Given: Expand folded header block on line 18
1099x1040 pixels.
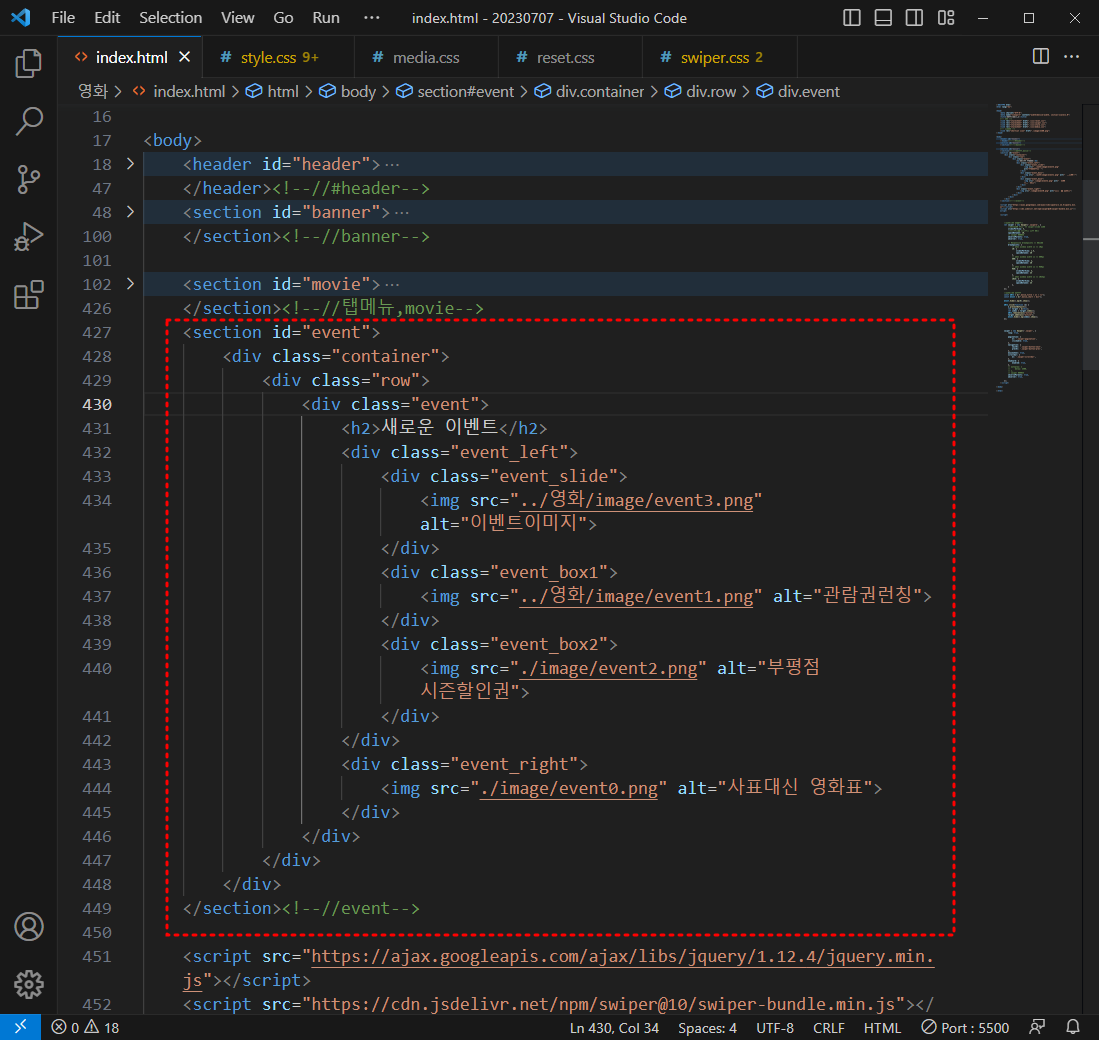Looking at the screenshot, I should coord(130,164).
